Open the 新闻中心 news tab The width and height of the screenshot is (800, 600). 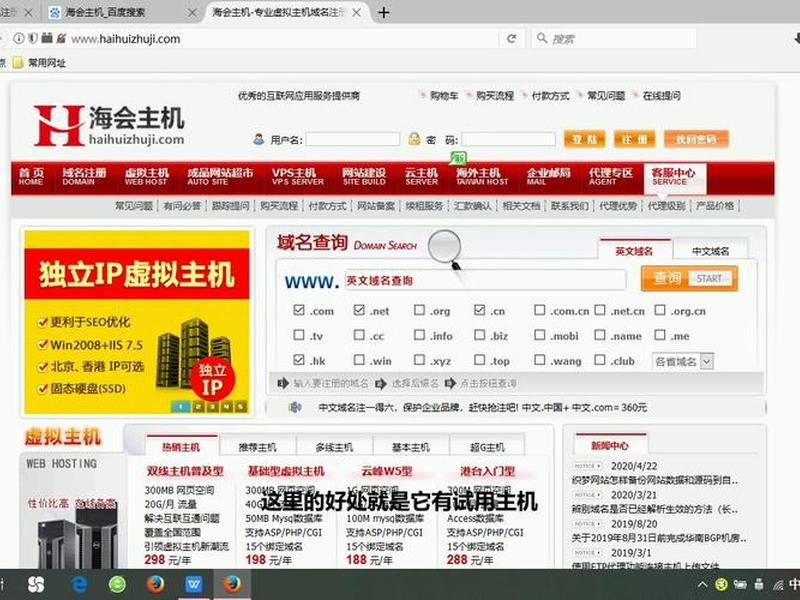pos(610,445)
